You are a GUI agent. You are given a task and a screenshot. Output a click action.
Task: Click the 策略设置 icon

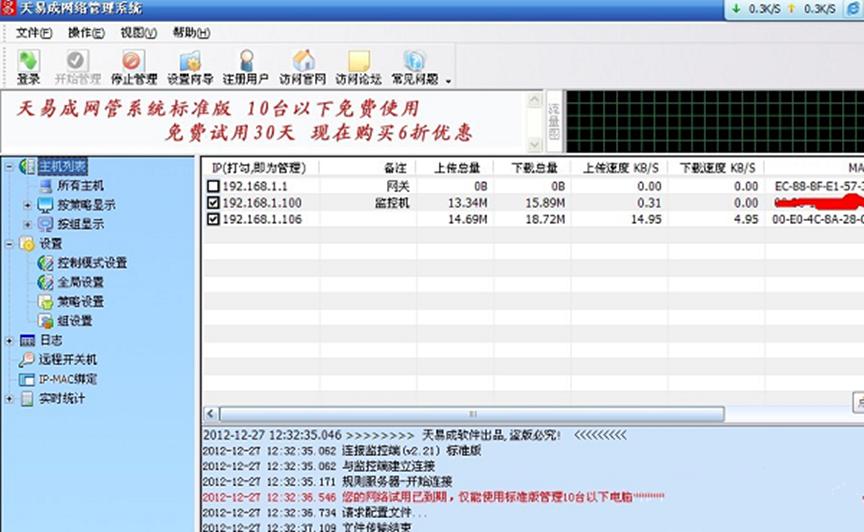(x=45, y=302)
